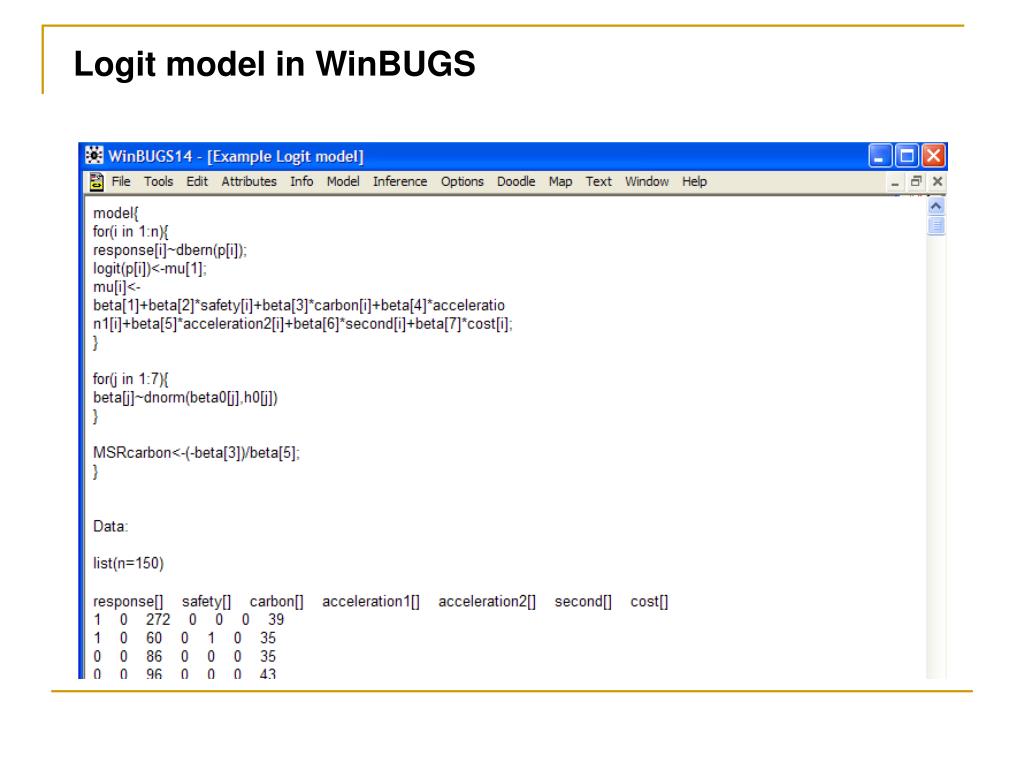This screenshot has height=768, width=1024.
Task: Click the value 39 in the first data row
Action: 276,619
